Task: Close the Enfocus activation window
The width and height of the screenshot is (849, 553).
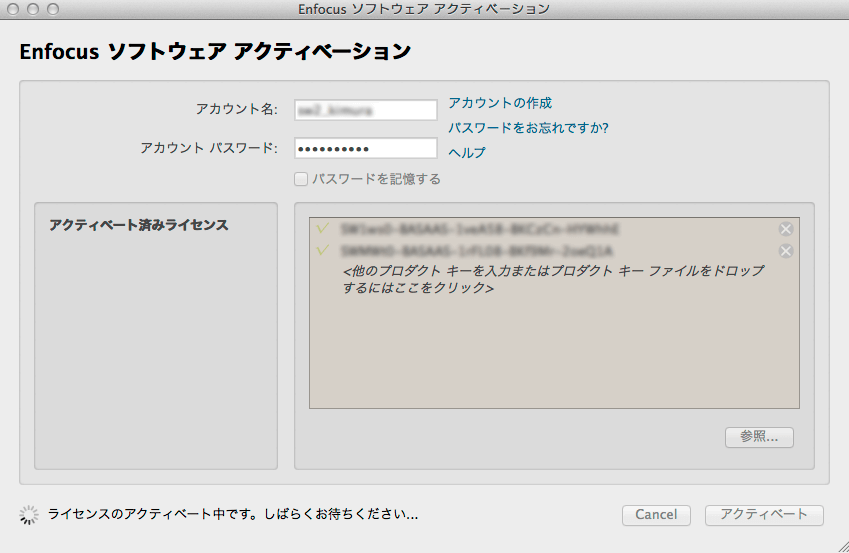Action: pyautogui.click(x=13, y=9)
